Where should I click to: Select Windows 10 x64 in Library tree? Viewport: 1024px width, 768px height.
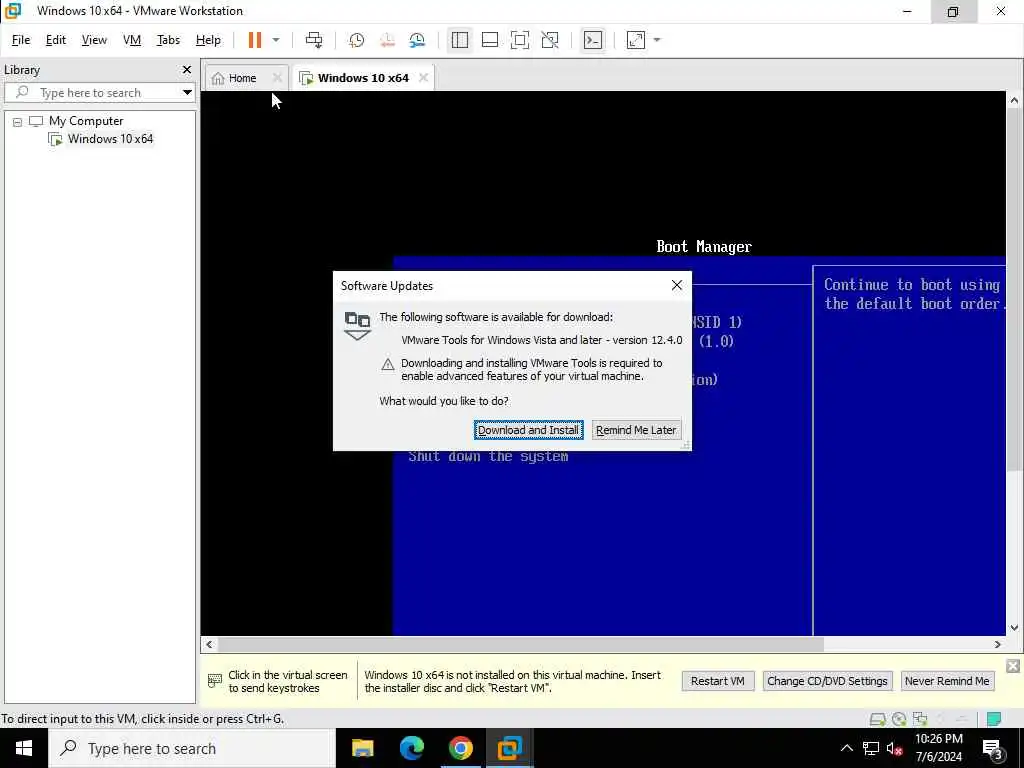pyautogui.click(x=110, y=138)
